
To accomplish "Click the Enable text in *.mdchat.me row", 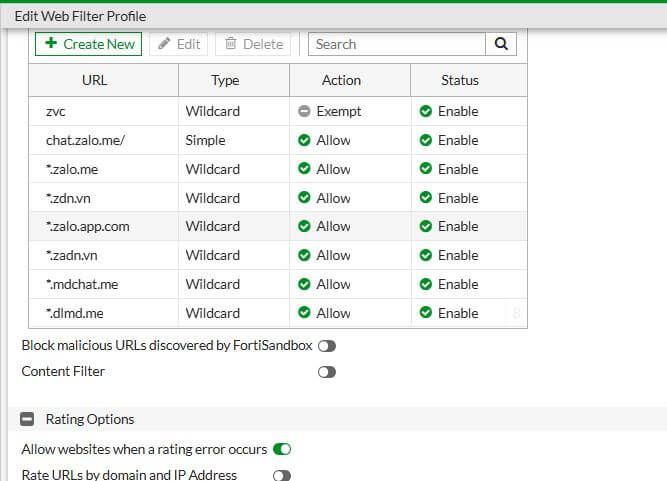I will coord(458,284).
